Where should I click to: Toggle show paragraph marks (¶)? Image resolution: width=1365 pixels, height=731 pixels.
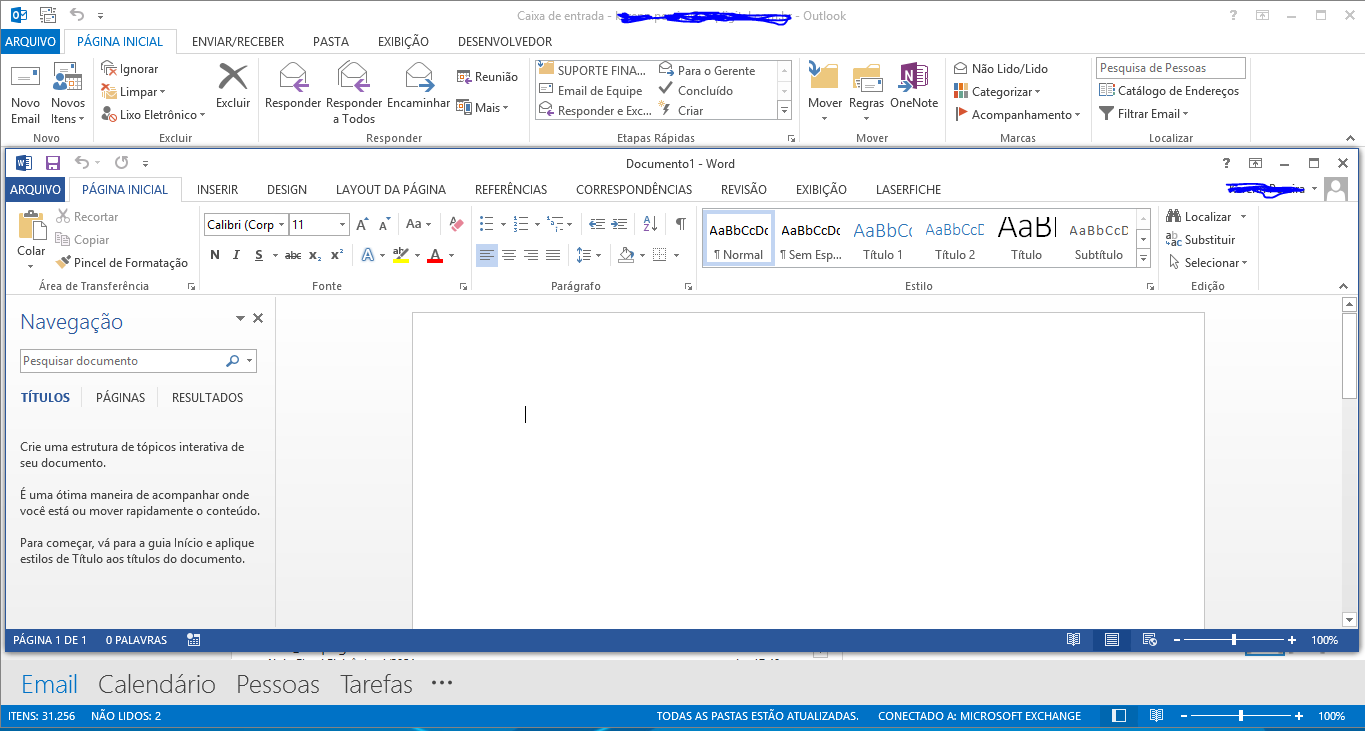coord(680,224)
